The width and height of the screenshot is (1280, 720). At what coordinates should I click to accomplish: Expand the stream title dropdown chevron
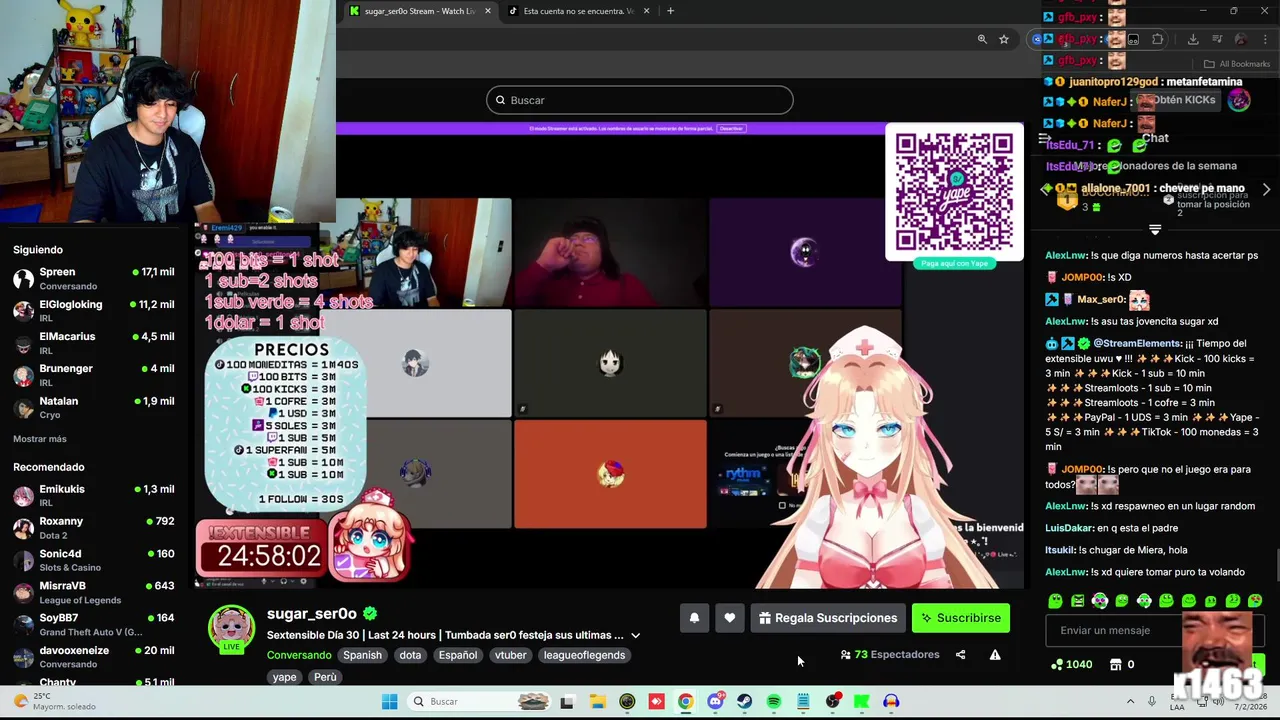click(x=635, y=635)
